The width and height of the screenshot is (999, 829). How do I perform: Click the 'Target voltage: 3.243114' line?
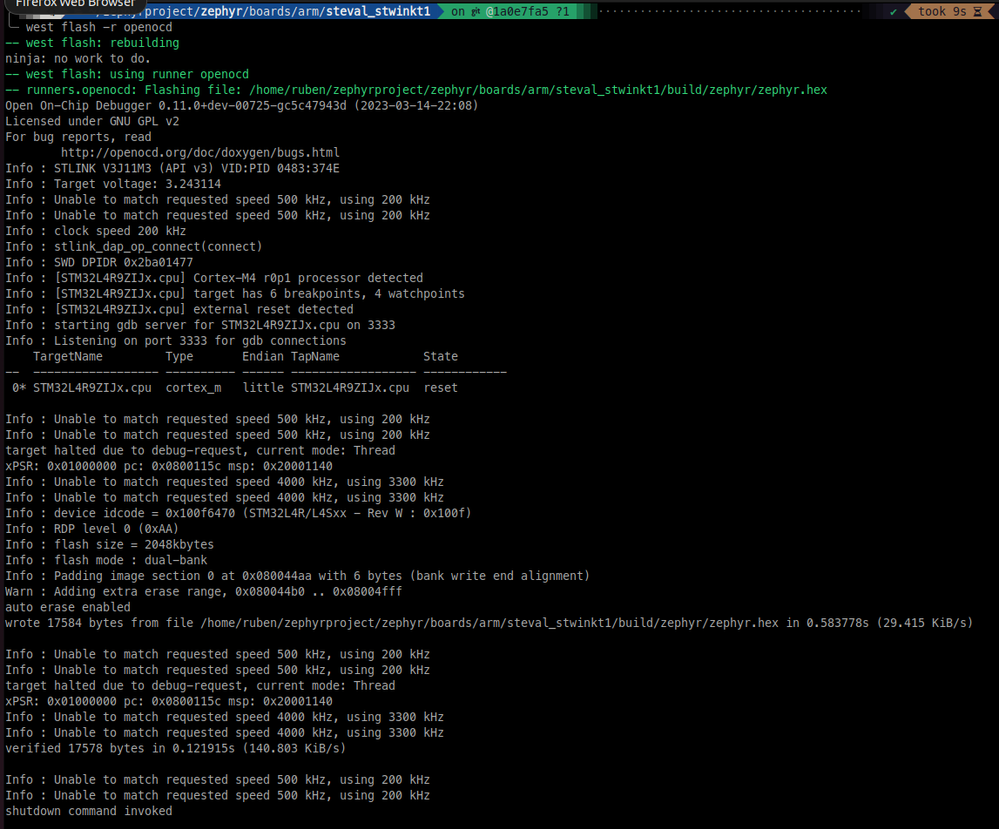[113, 184]
